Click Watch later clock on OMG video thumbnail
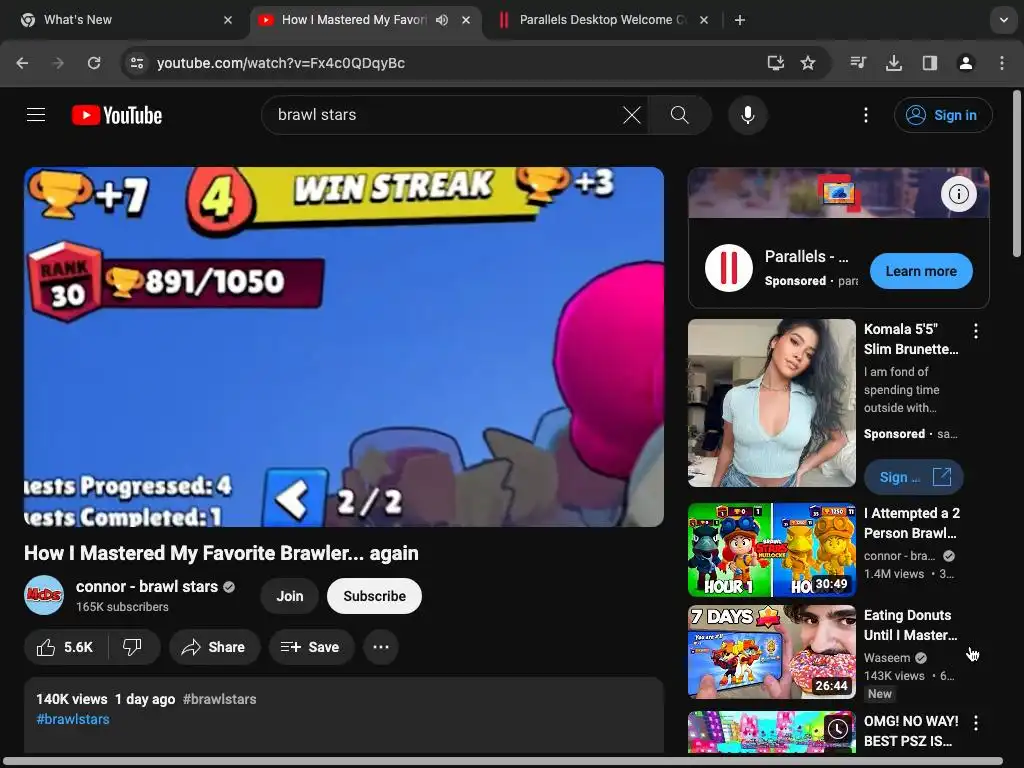The image size is (1024, 768). (x=838, y=729)
